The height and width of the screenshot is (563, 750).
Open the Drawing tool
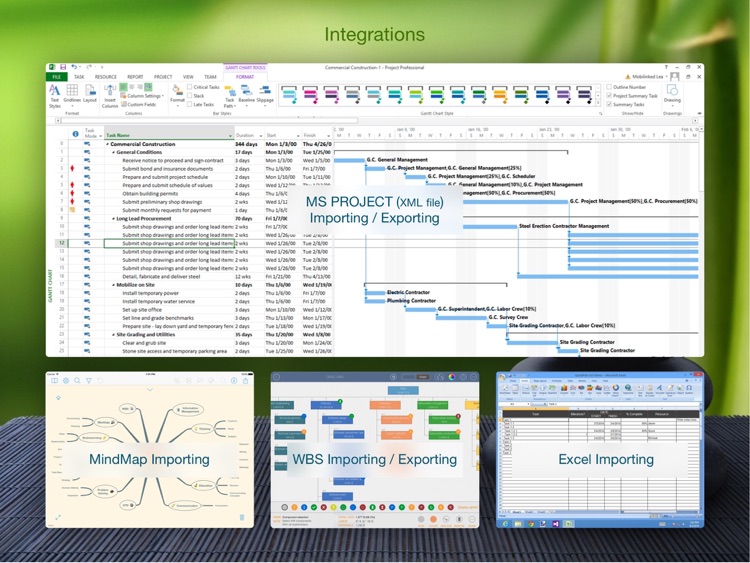(x=672, y=93)
